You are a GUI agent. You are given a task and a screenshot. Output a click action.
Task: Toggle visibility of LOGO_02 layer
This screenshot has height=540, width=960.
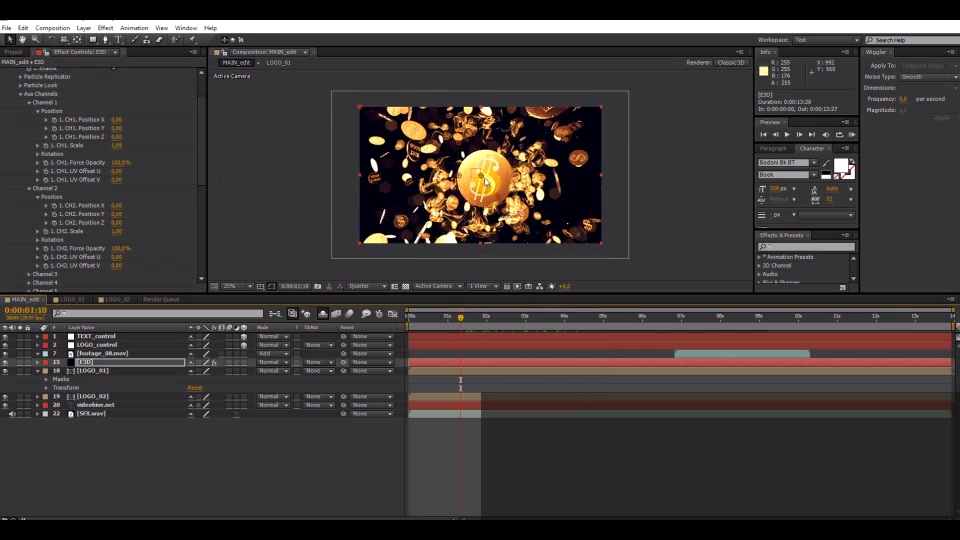click(5, 397)
